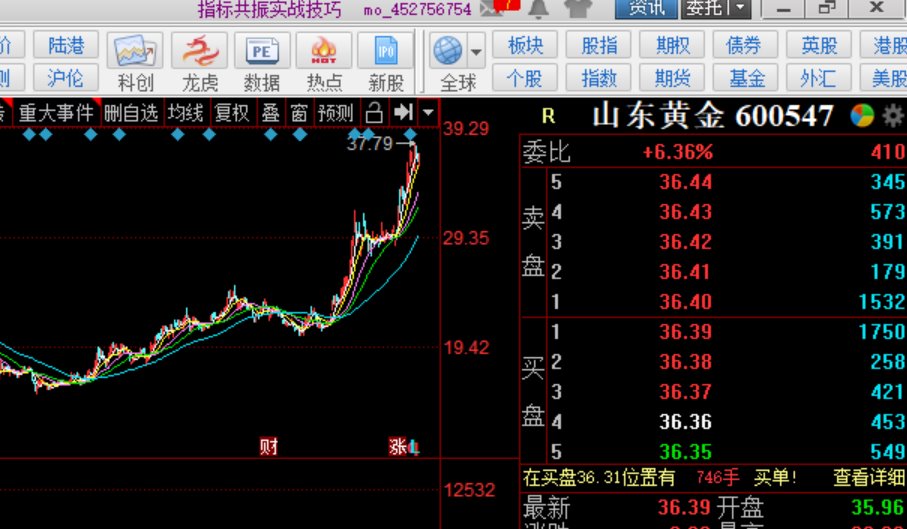The height and width of the screenshot is (529, 907).
Task: Toggle 复权 price adjustment
Action: (232, 113)
